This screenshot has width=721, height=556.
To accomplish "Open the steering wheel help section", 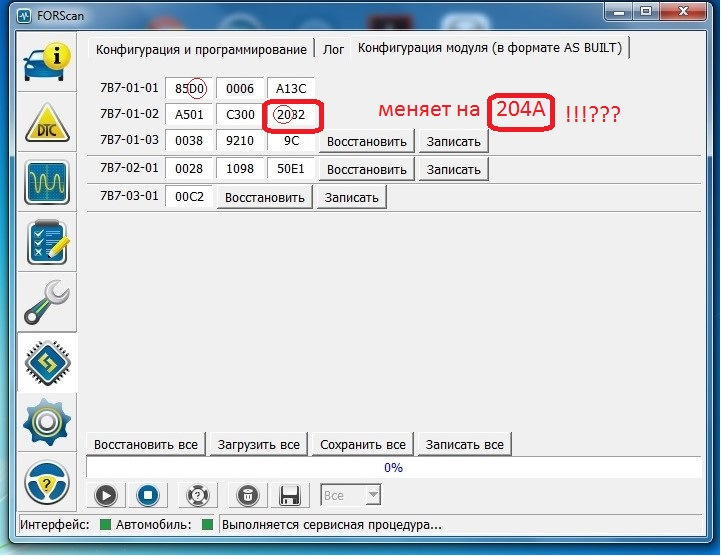I will coord(47,483).
